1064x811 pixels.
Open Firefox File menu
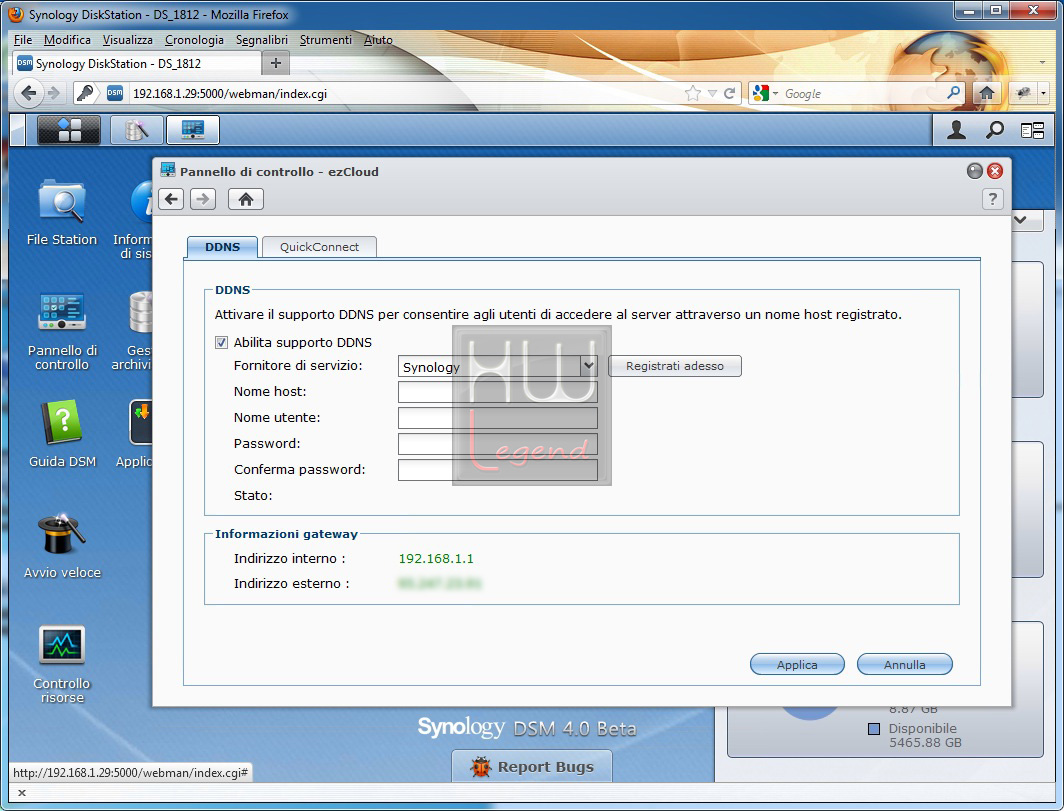[23, 40]
